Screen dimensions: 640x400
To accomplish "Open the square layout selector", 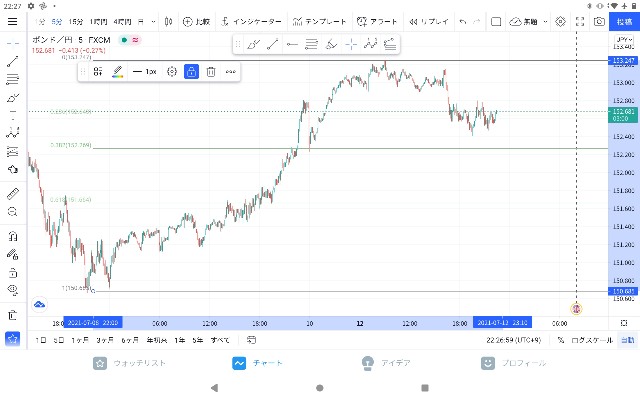I will coord(496,22).
